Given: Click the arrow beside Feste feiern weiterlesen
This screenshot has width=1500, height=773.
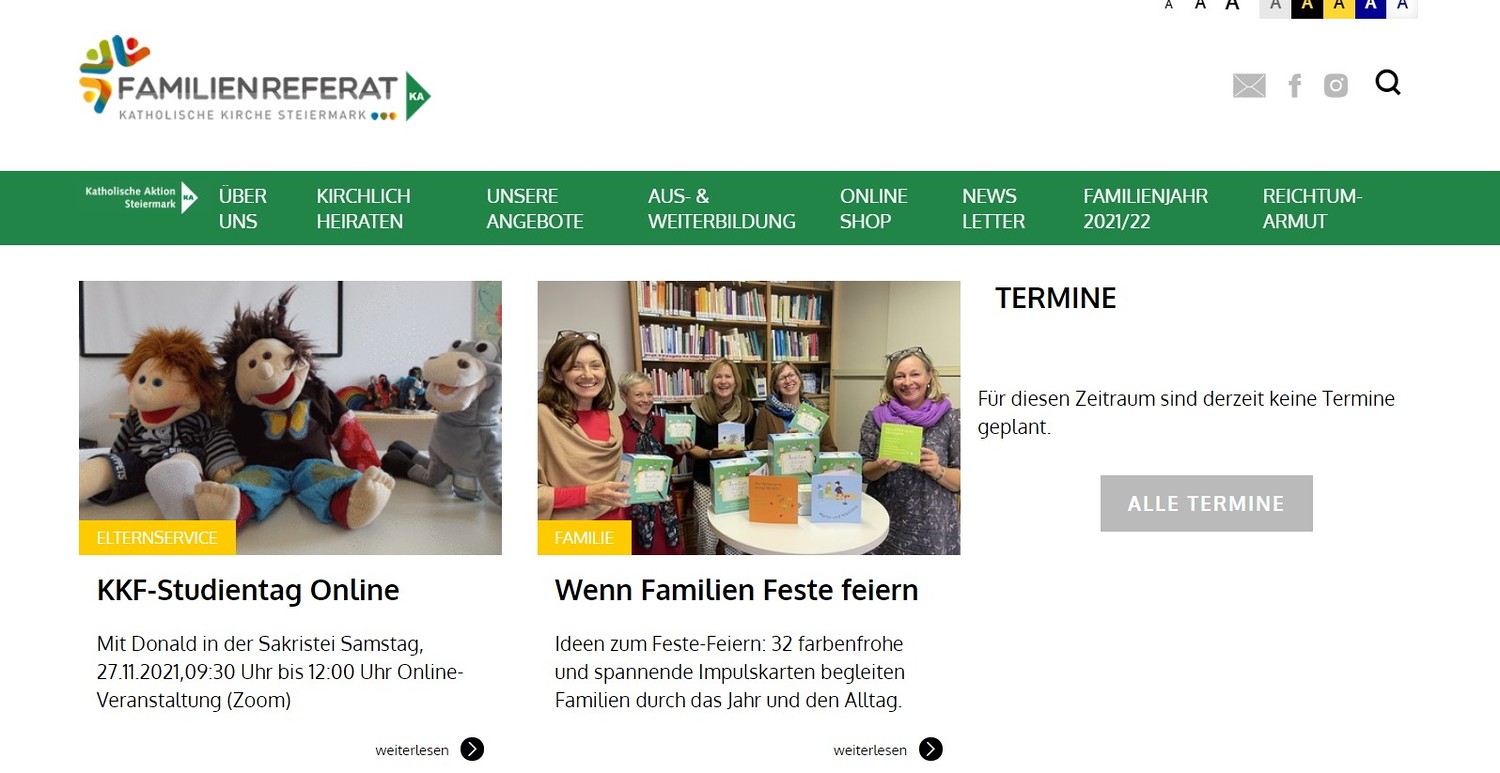Looking at the screenshot, I should pos(931,749).
